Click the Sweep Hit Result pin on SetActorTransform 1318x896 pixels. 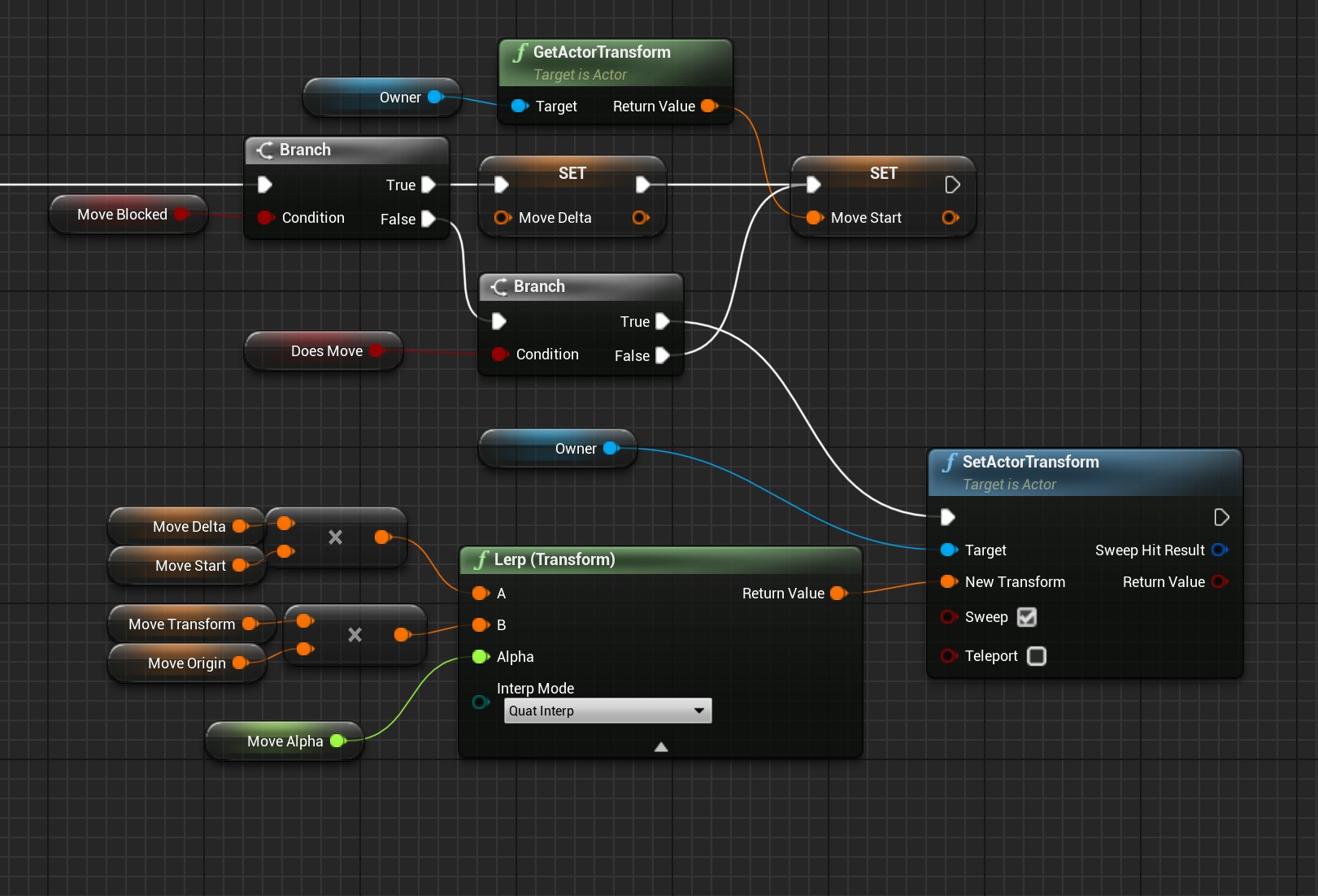pos(1219,550)
